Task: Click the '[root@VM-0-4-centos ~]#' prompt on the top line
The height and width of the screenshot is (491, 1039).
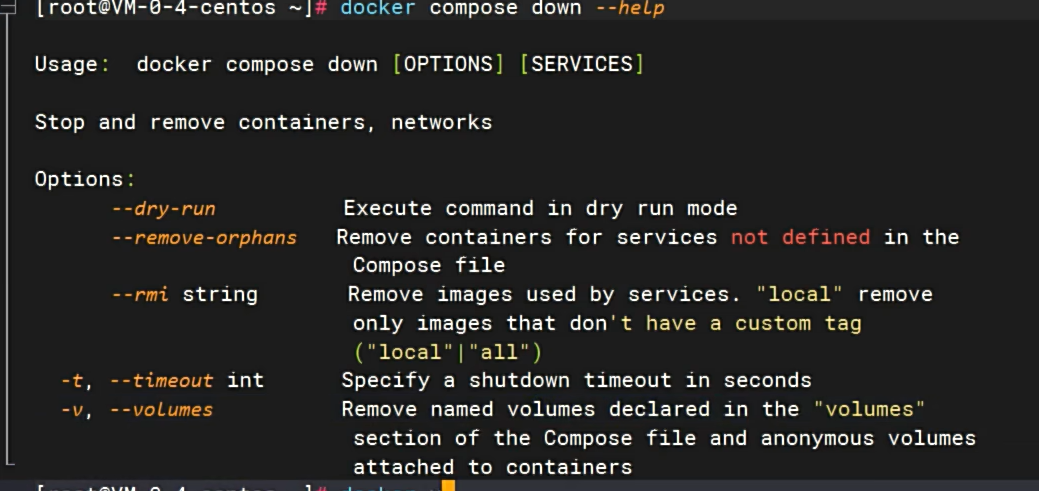Action: (182, 9)
